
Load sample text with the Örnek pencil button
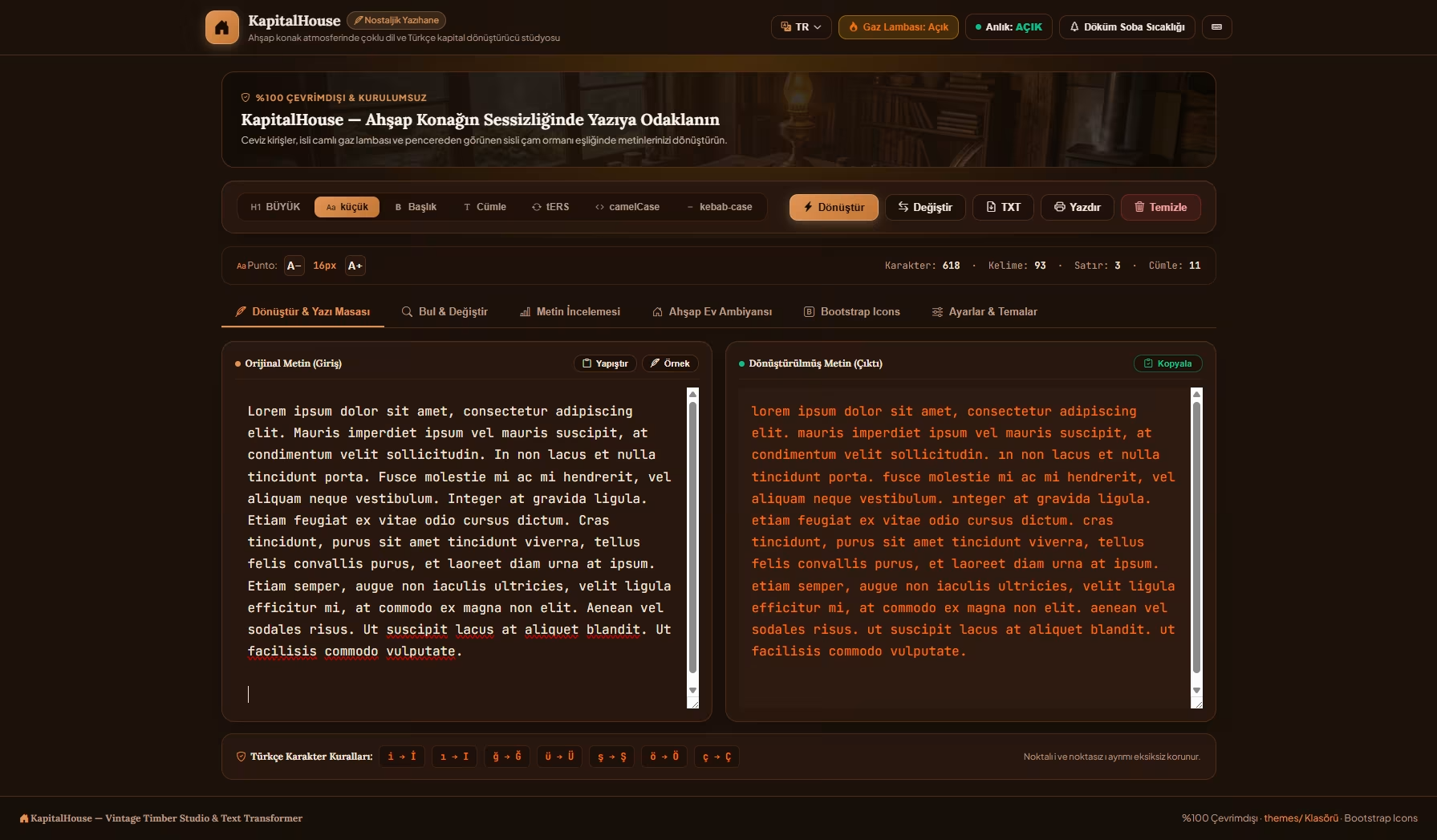click(670, 363)
